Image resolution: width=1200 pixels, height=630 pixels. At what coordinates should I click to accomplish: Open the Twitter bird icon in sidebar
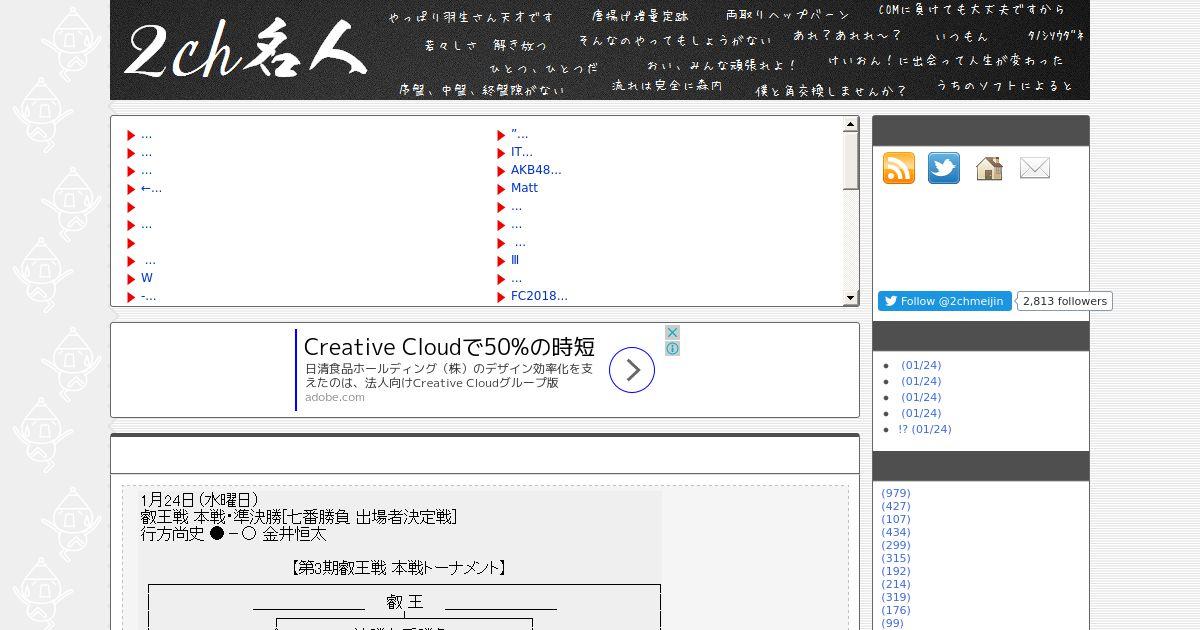[x=944, y=168]
